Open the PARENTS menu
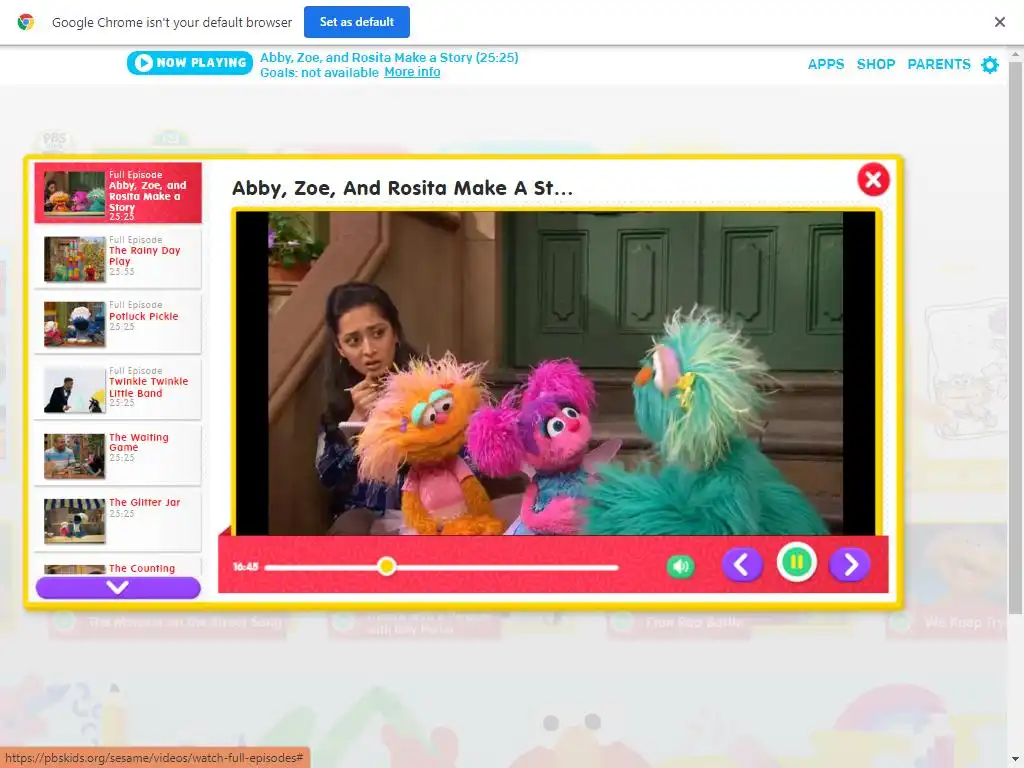The width and height of the screenshot is (1024, 768). [938, 64]
